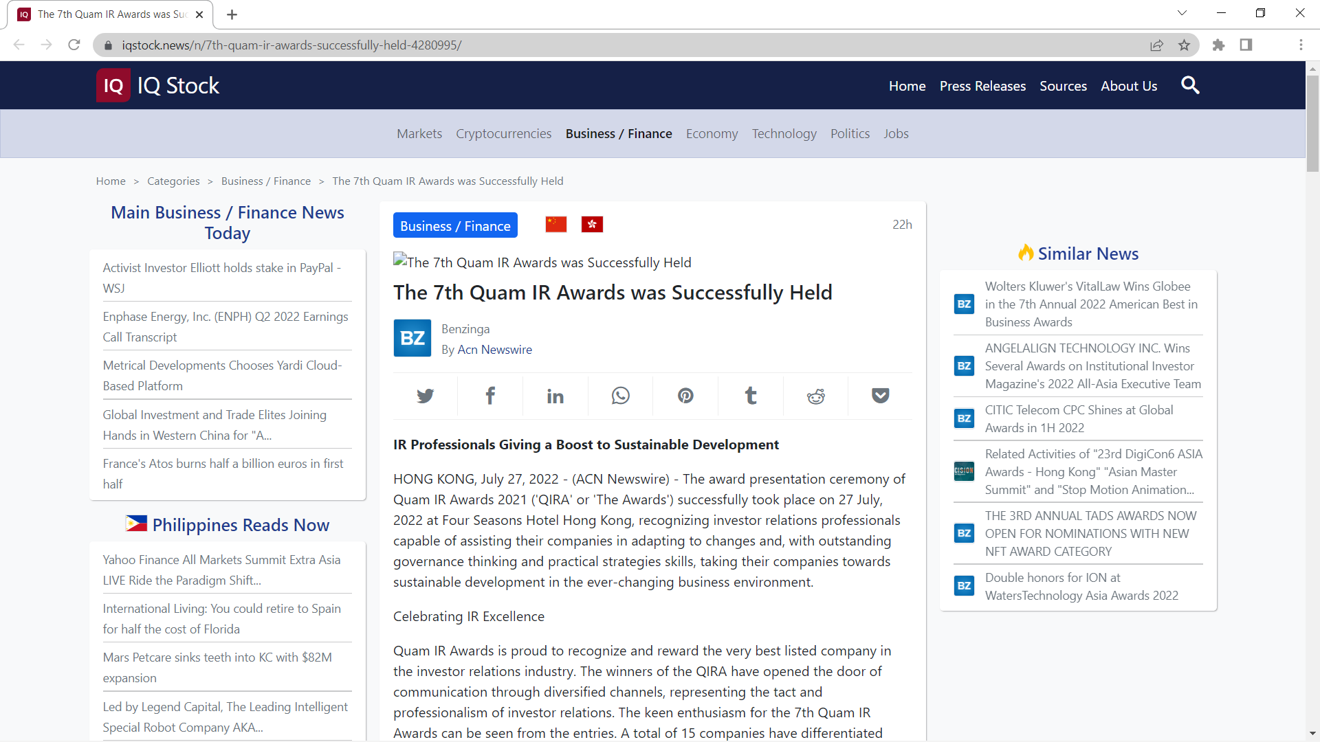The width and height of the screenshot is (1320, 742).
Task: Open Led by Legend Capital article
Action: coord(227,716)
